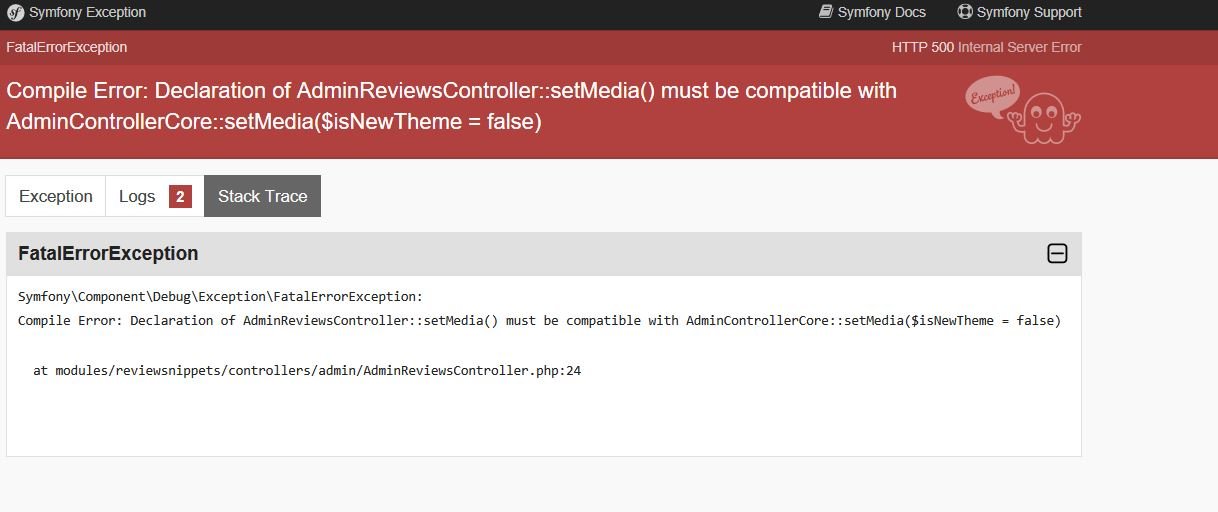Viewport: 1218px width, 512px height.
Task: Click the Symfony\Component\Debug exception class line
Action: click(x=220, y=297)
